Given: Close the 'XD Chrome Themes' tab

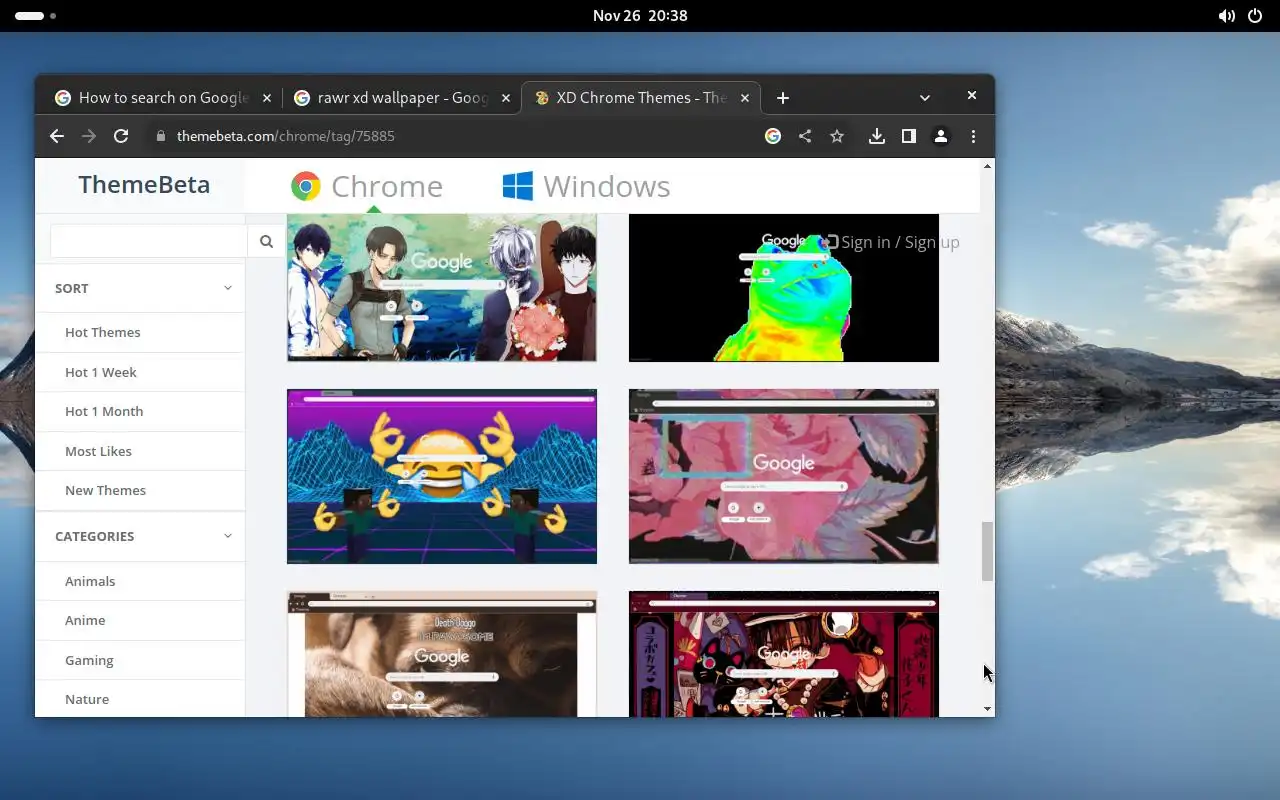Looking at the screenshot, I should pyautogui.click(x=745, y=98).
